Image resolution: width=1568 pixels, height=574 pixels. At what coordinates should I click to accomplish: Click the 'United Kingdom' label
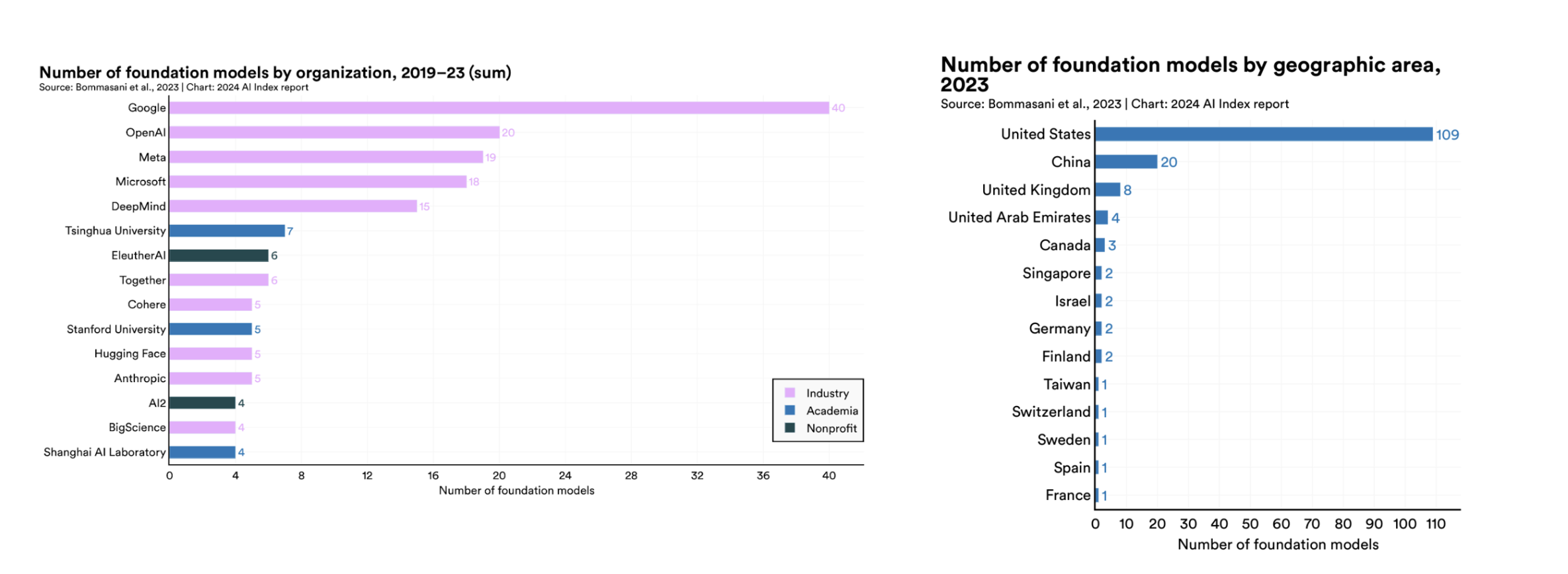pos(1036,190)
